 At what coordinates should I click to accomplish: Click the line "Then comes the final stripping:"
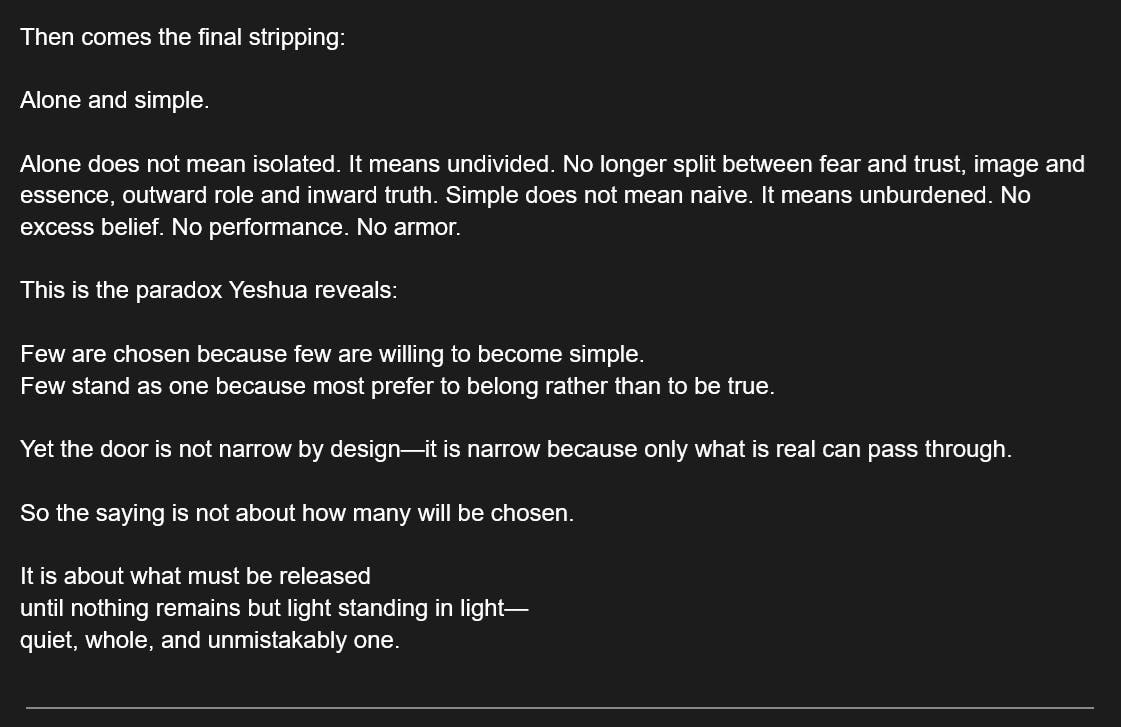182,38
